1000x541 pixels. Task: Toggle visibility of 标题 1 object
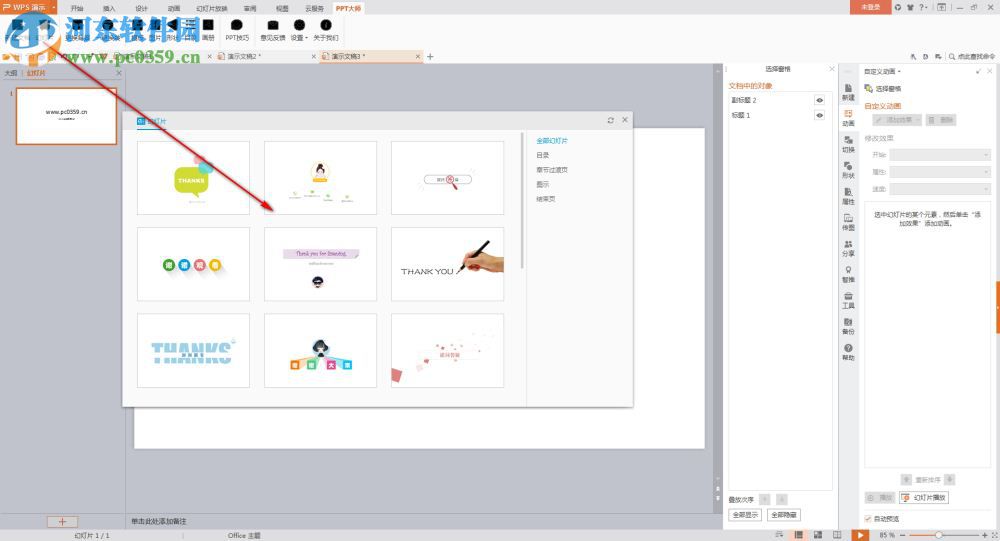(820, 115)
